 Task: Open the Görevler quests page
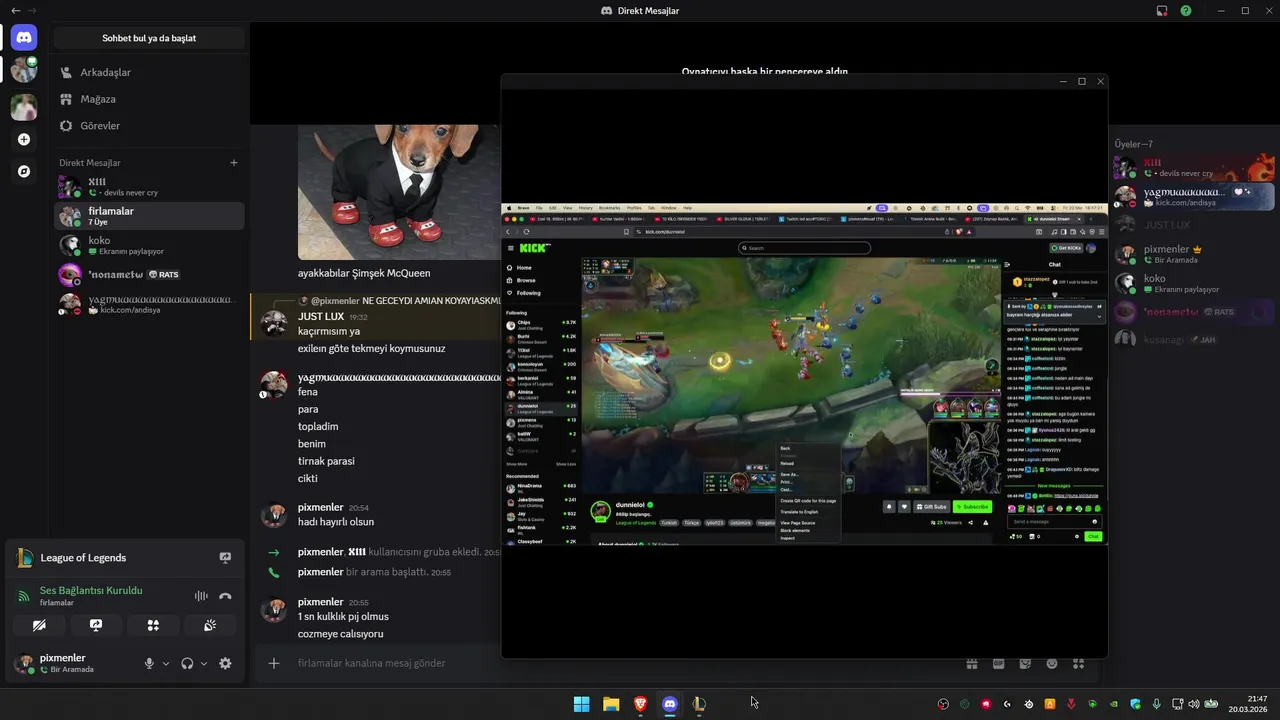[x=149, y=126]
